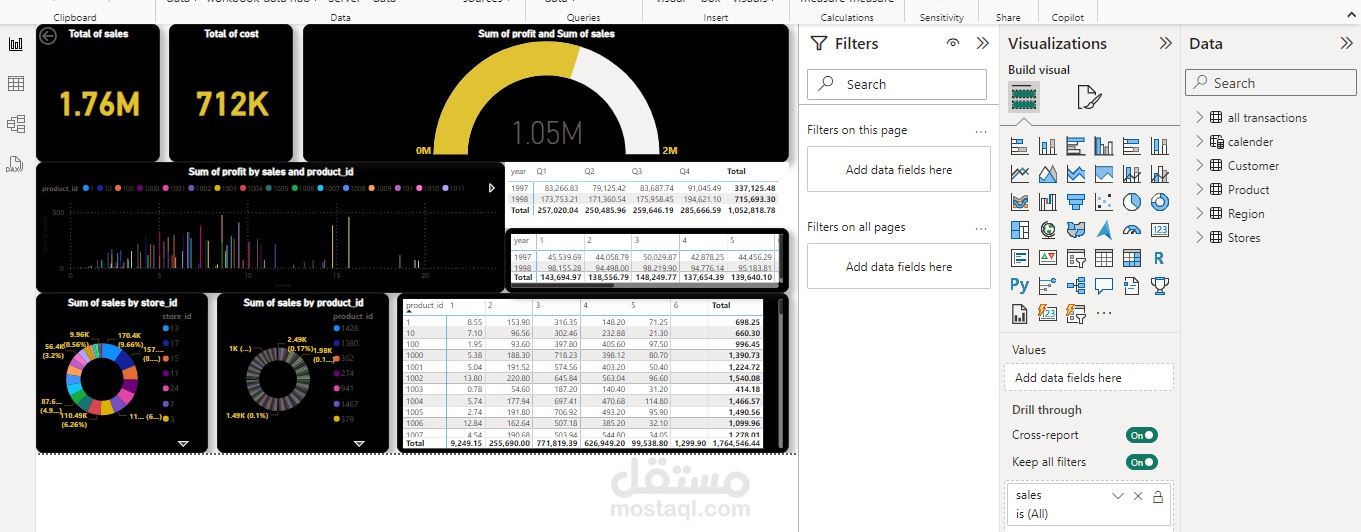Screen dimensions: 1361x532
Task: Choose the trophy Metrics visual
Action: [1160, 286]
